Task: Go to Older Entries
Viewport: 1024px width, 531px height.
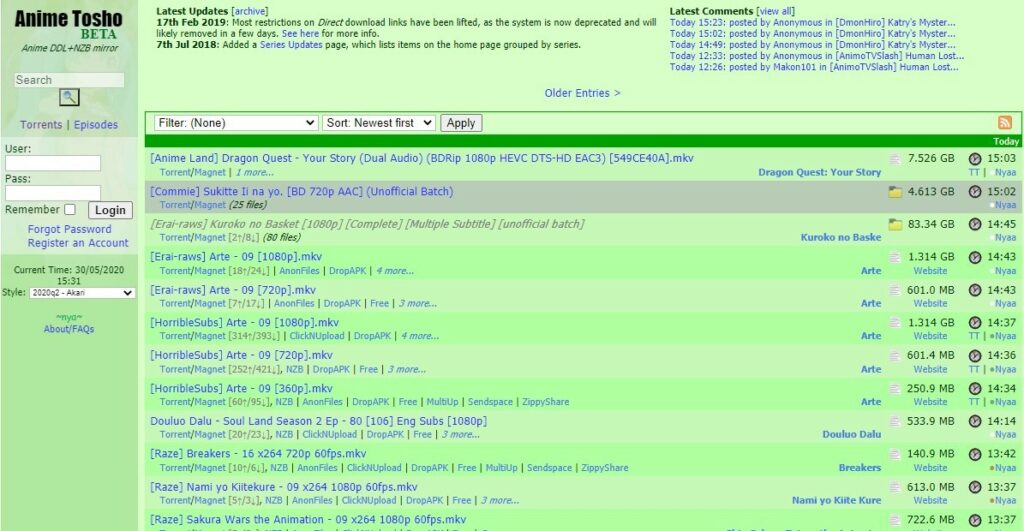Action: click(583, 93)
